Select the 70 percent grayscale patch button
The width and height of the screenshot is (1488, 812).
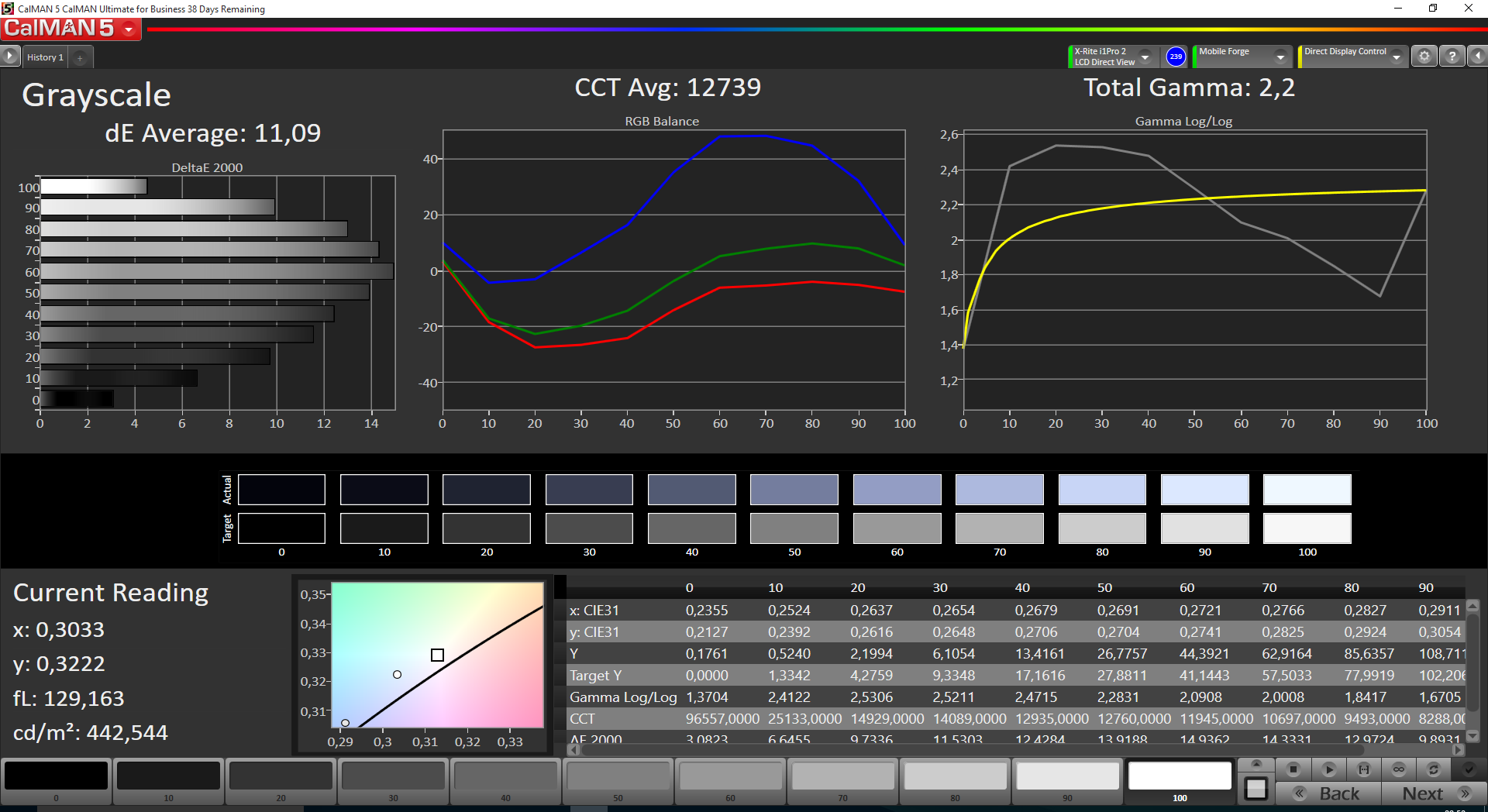[842, 780]
